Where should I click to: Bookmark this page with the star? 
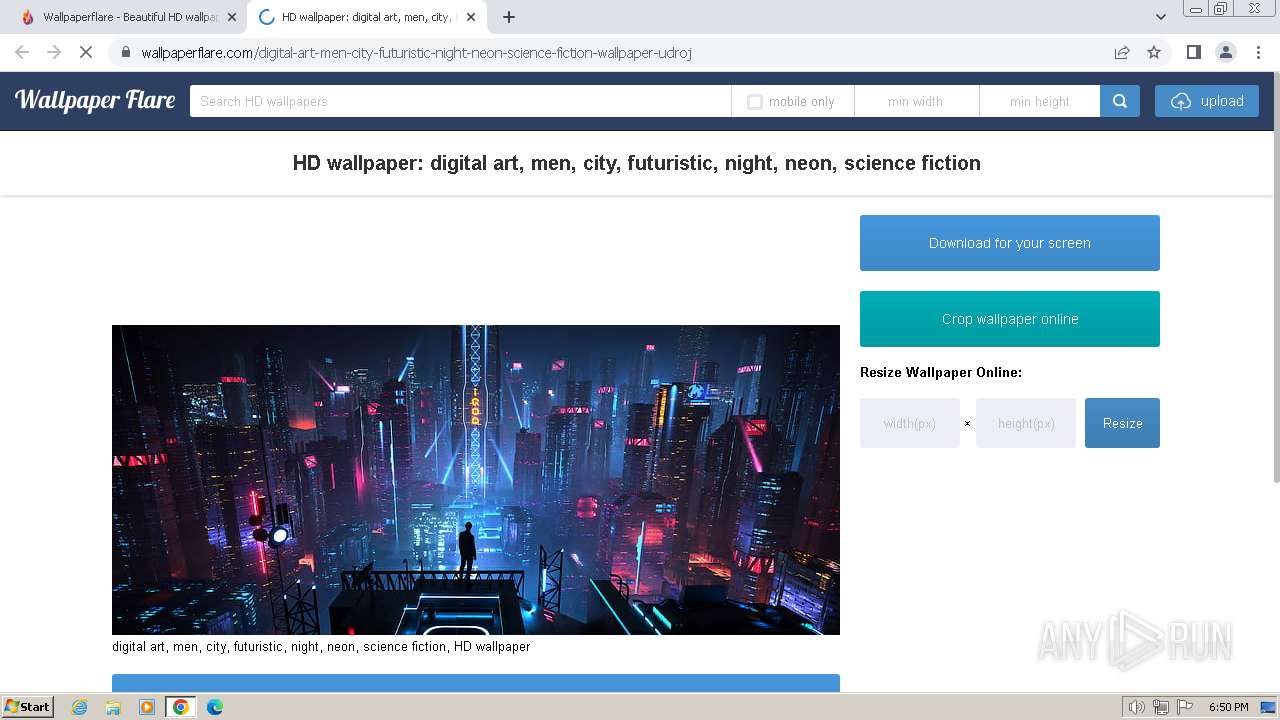point(1154,52)
